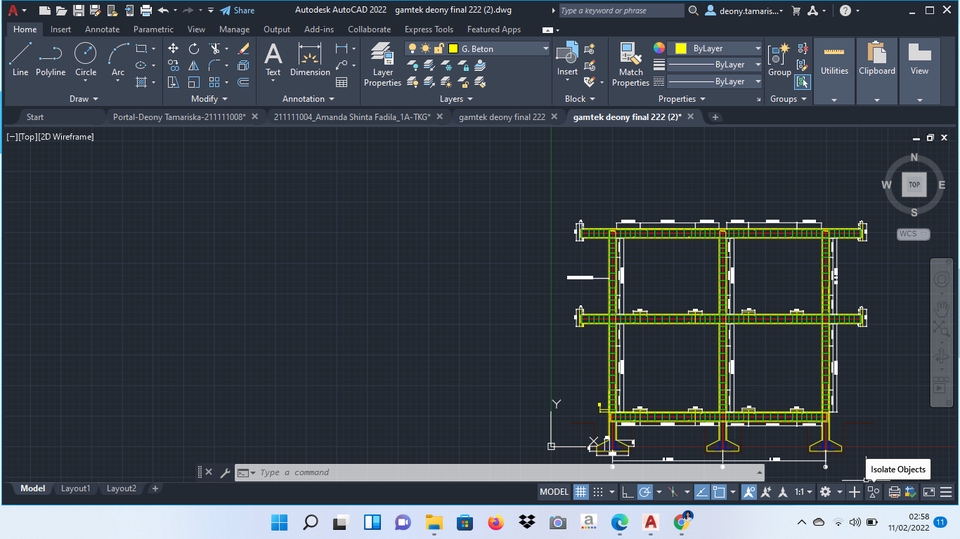Image resolution: width=960 pixels, height=539 pixels.
Task: Toggle annotation visibility in status bar
Action: [x=748, y=492]
